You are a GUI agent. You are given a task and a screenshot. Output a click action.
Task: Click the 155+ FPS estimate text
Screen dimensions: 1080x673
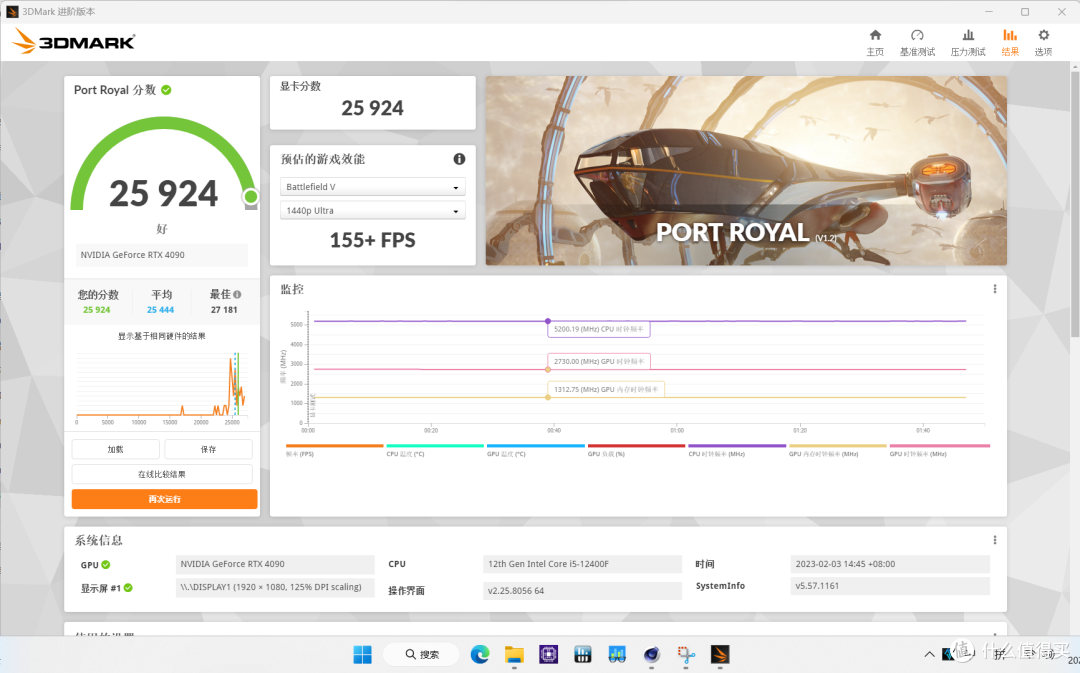(x=373, y=240)
